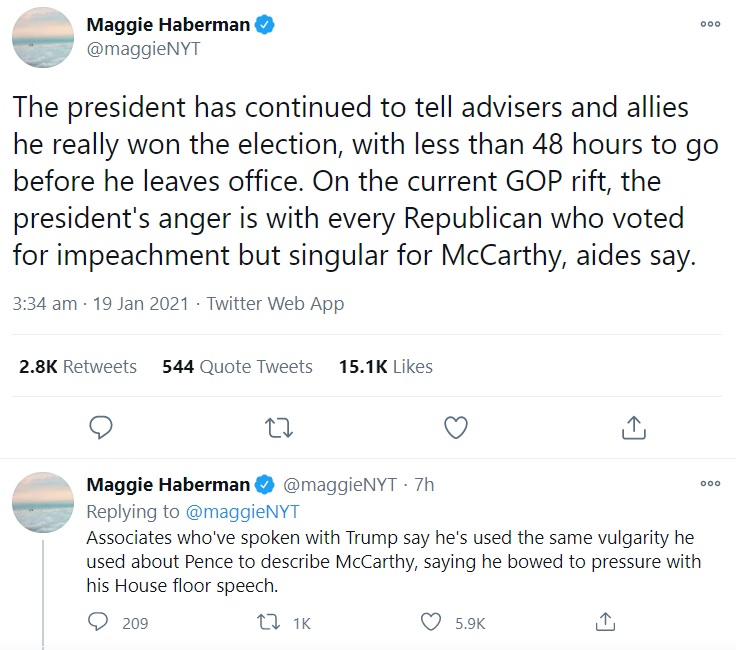The image size is (736, 650).
Task: Share the main tweet
Action: coord(632,428)
